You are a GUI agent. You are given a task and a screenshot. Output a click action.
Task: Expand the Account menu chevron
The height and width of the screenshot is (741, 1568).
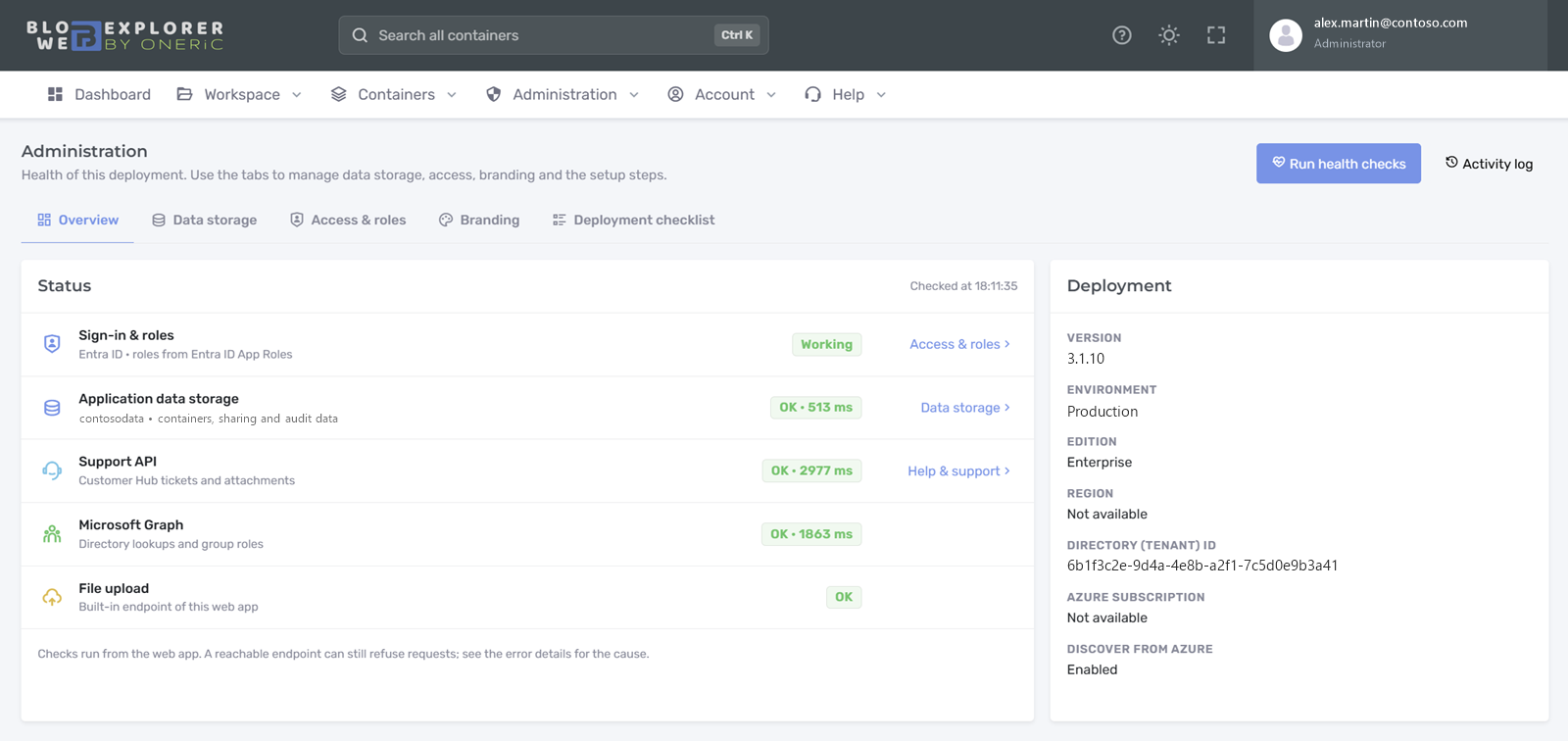click(x=771, y=95)
